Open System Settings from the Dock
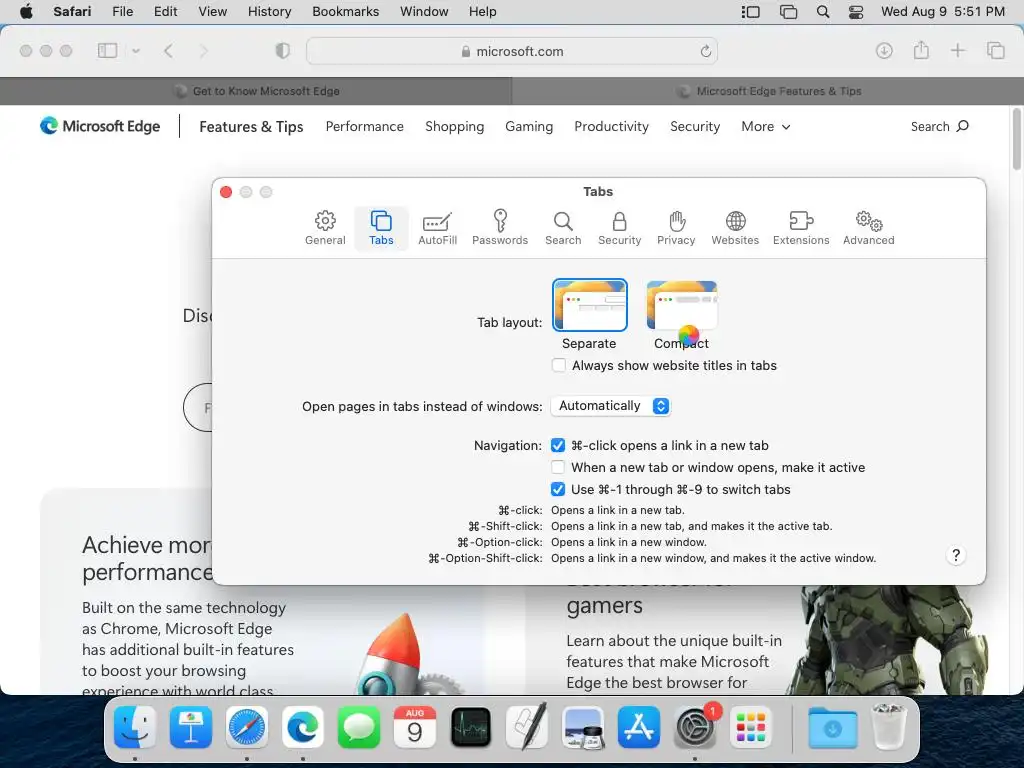Screen dimensions: 1024x768 pyautogui.click(x=694, y=727)
